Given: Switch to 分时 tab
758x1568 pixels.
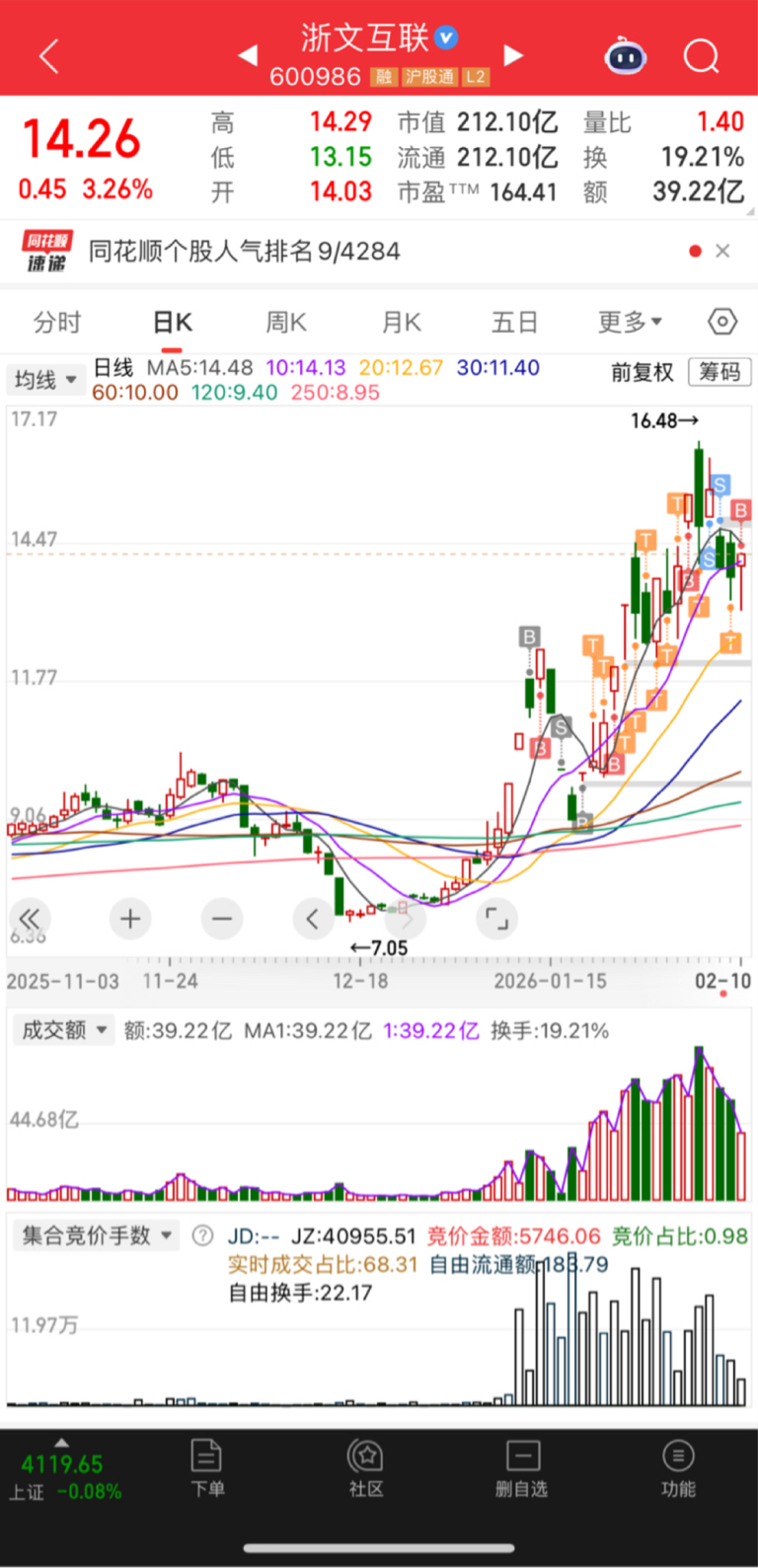Looking at the screenshot, I should click(57, 322).
